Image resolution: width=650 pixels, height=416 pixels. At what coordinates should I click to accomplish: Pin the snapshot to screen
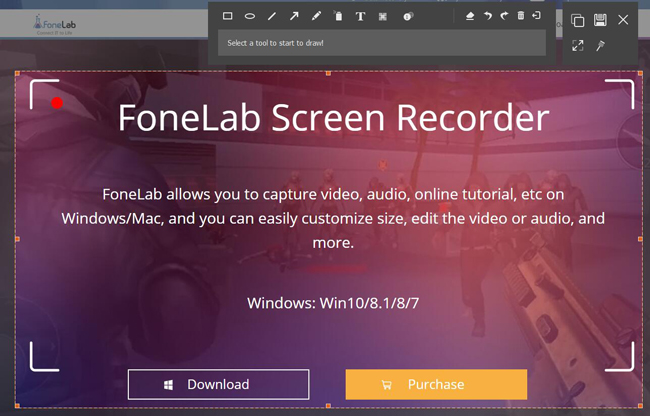[x=600, y=45]
